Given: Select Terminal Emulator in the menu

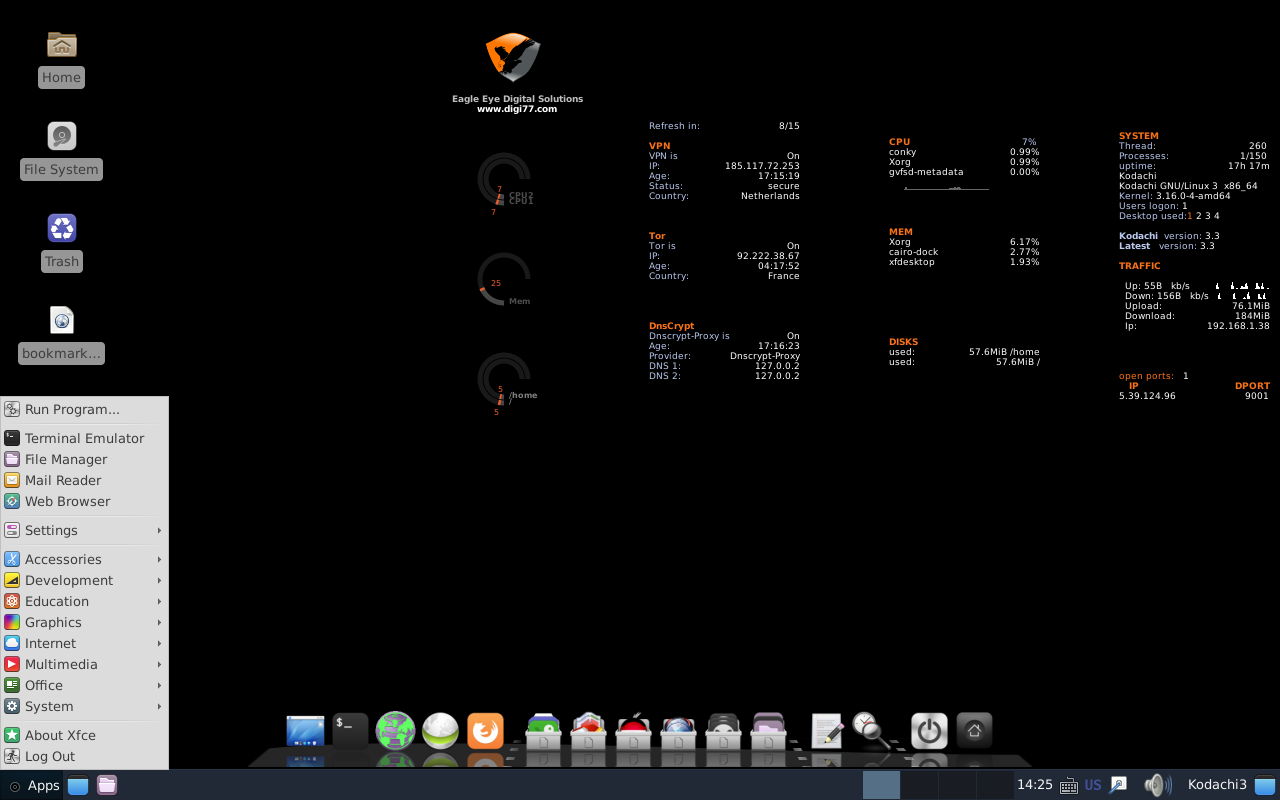Looking at the screenshot, I should tap(84, 438).
